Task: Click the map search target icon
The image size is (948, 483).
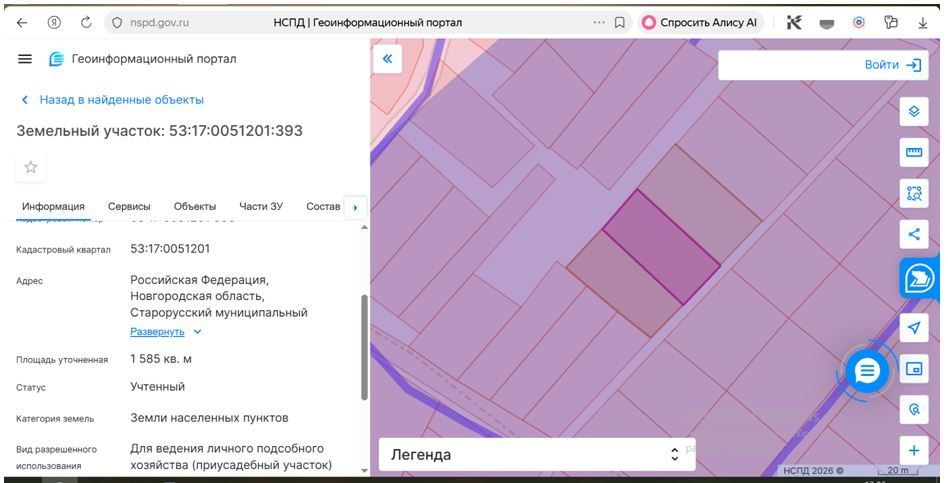Action: [x=914, y=410]
